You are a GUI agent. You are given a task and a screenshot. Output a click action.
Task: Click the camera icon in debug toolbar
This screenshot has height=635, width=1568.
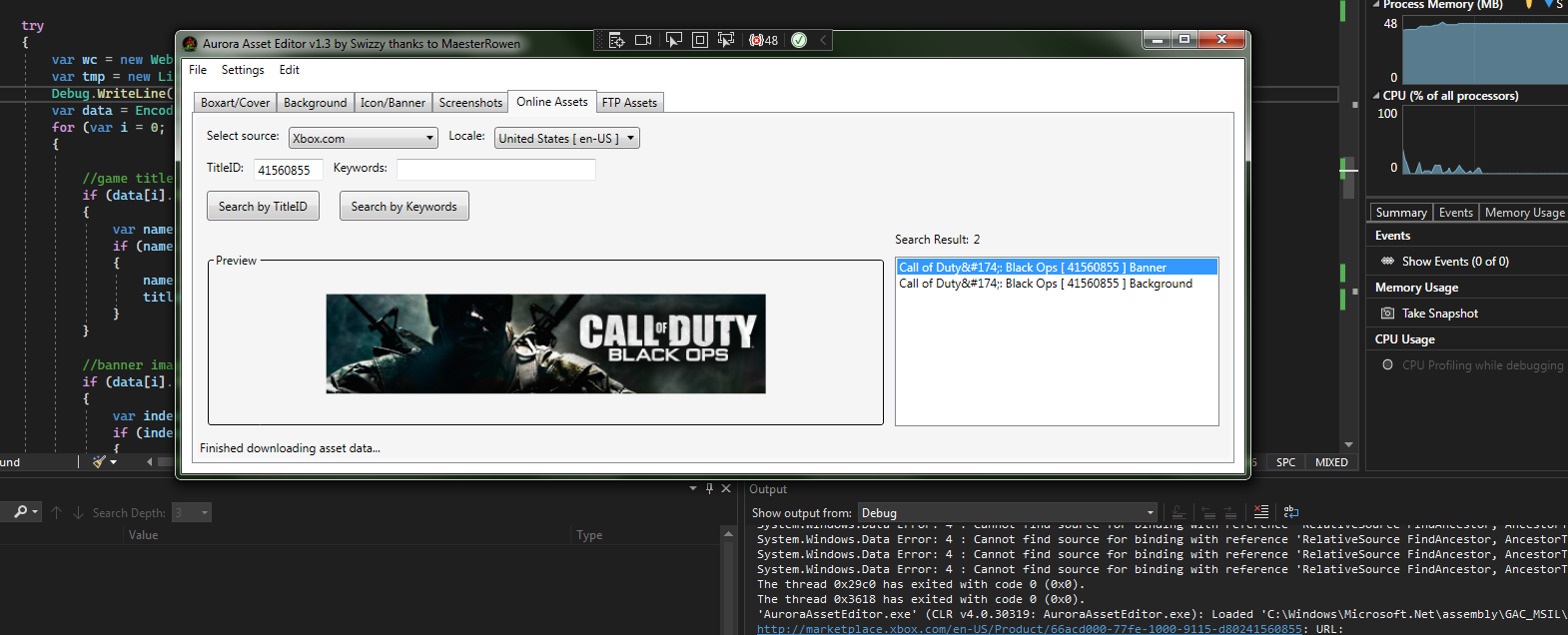point(643,40)
